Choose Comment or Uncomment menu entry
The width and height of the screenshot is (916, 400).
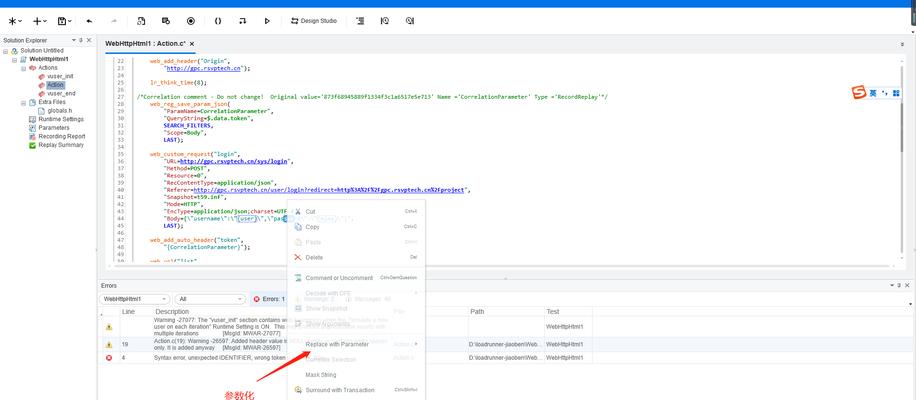(356, 278)
